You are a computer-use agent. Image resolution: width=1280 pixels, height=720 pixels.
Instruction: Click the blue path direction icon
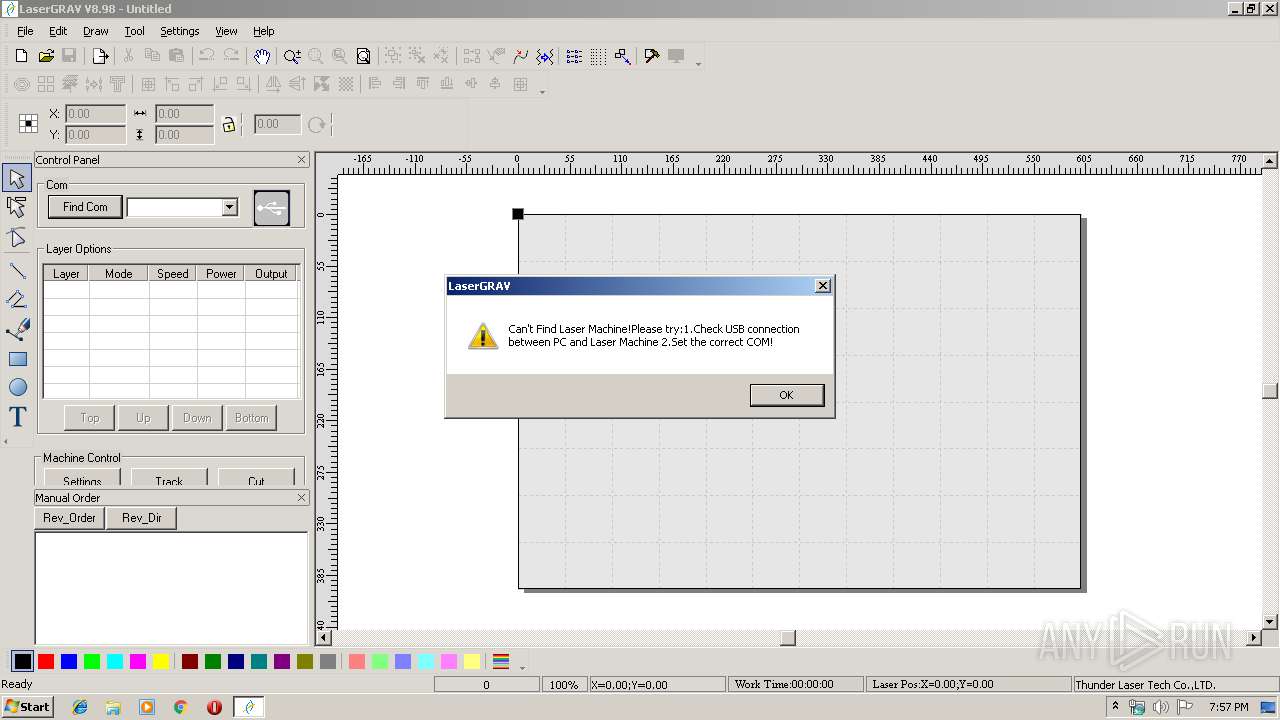(x=545, y=56)
